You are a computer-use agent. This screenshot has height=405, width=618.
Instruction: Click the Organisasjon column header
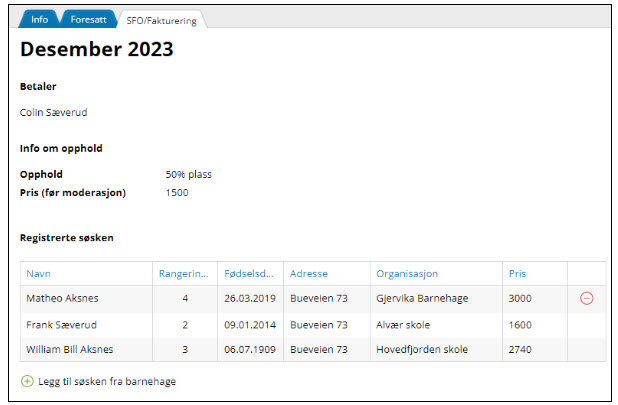pyautogui.click(x=406, y=274)
